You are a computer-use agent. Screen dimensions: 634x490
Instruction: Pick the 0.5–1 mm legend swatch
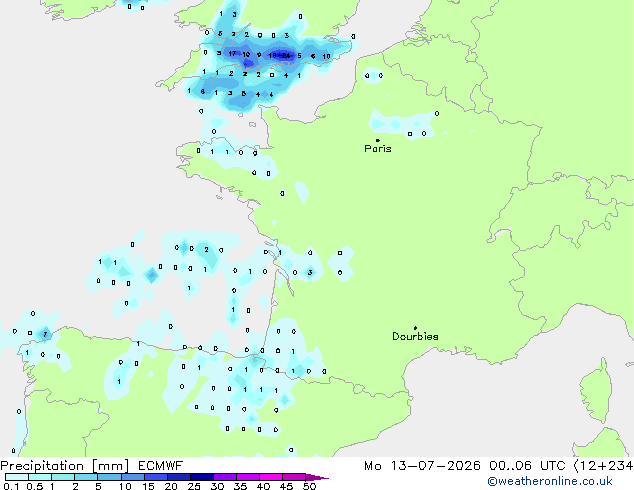tap(40, 477)
